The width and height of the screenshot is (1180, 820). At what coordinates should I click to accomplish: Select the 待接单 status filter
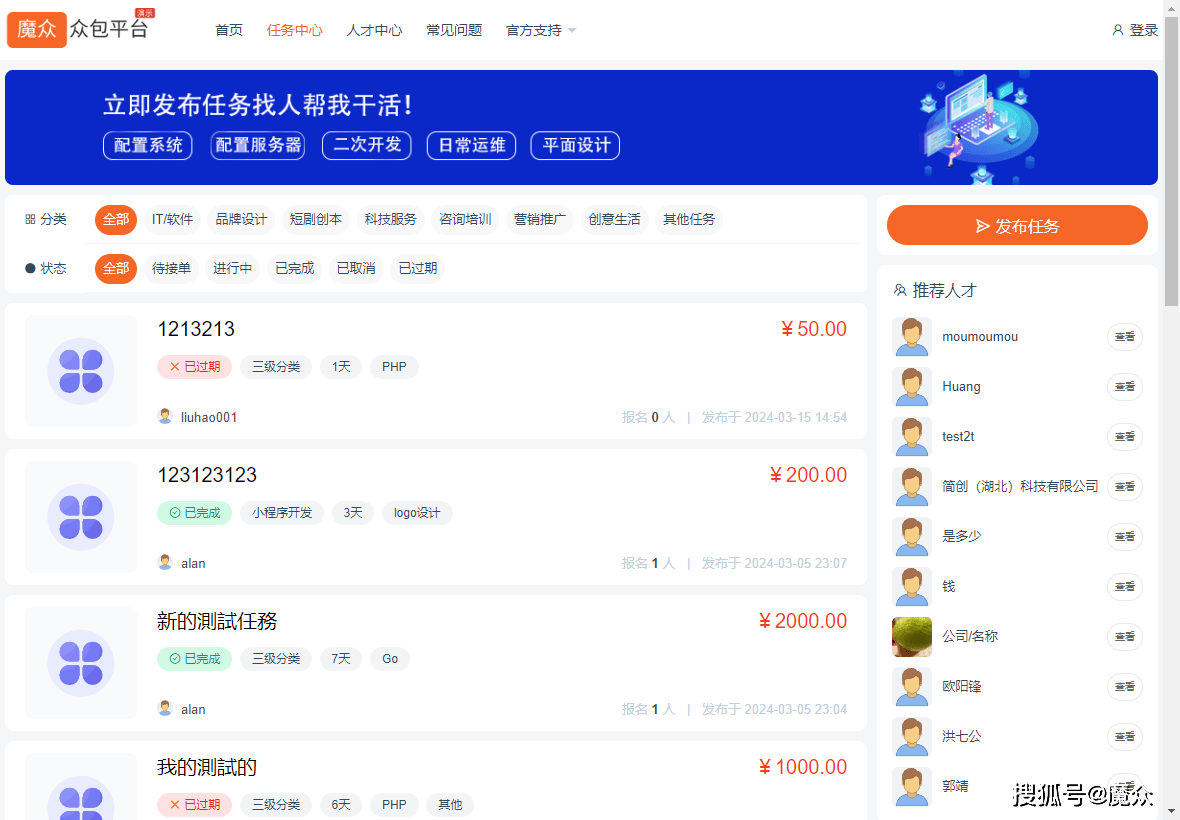[170, 268]
